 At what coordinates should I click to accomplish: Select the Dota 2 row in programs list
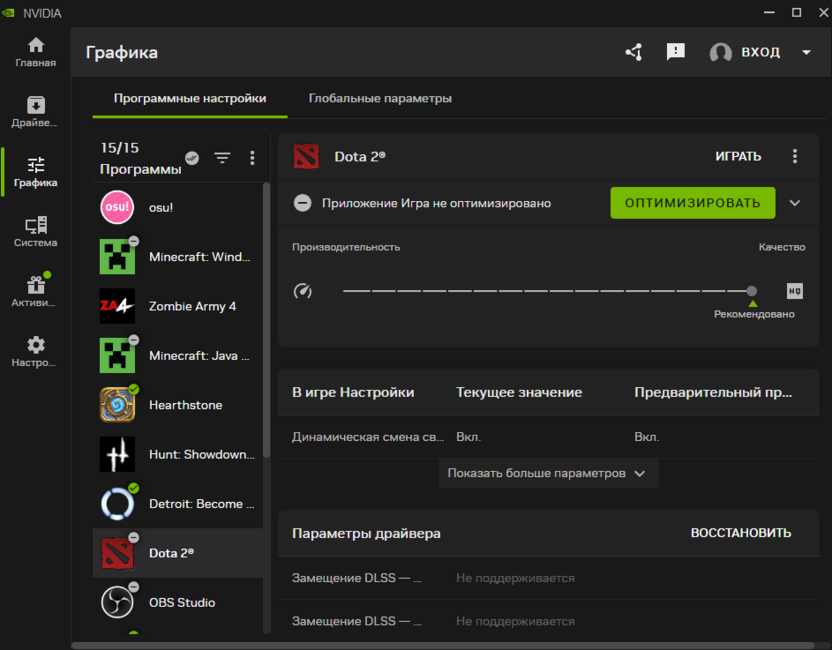(x=178, y=553)
